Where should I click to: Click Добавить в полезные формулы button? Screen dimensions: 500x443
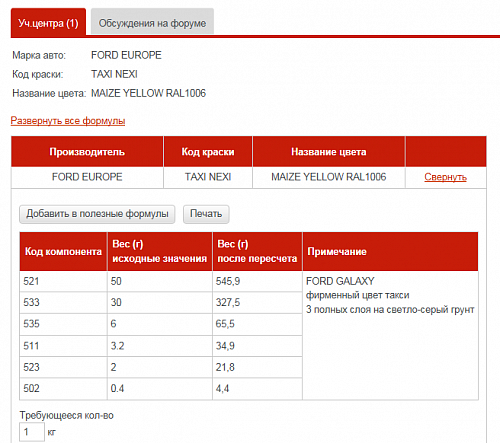tap(97, 214)
